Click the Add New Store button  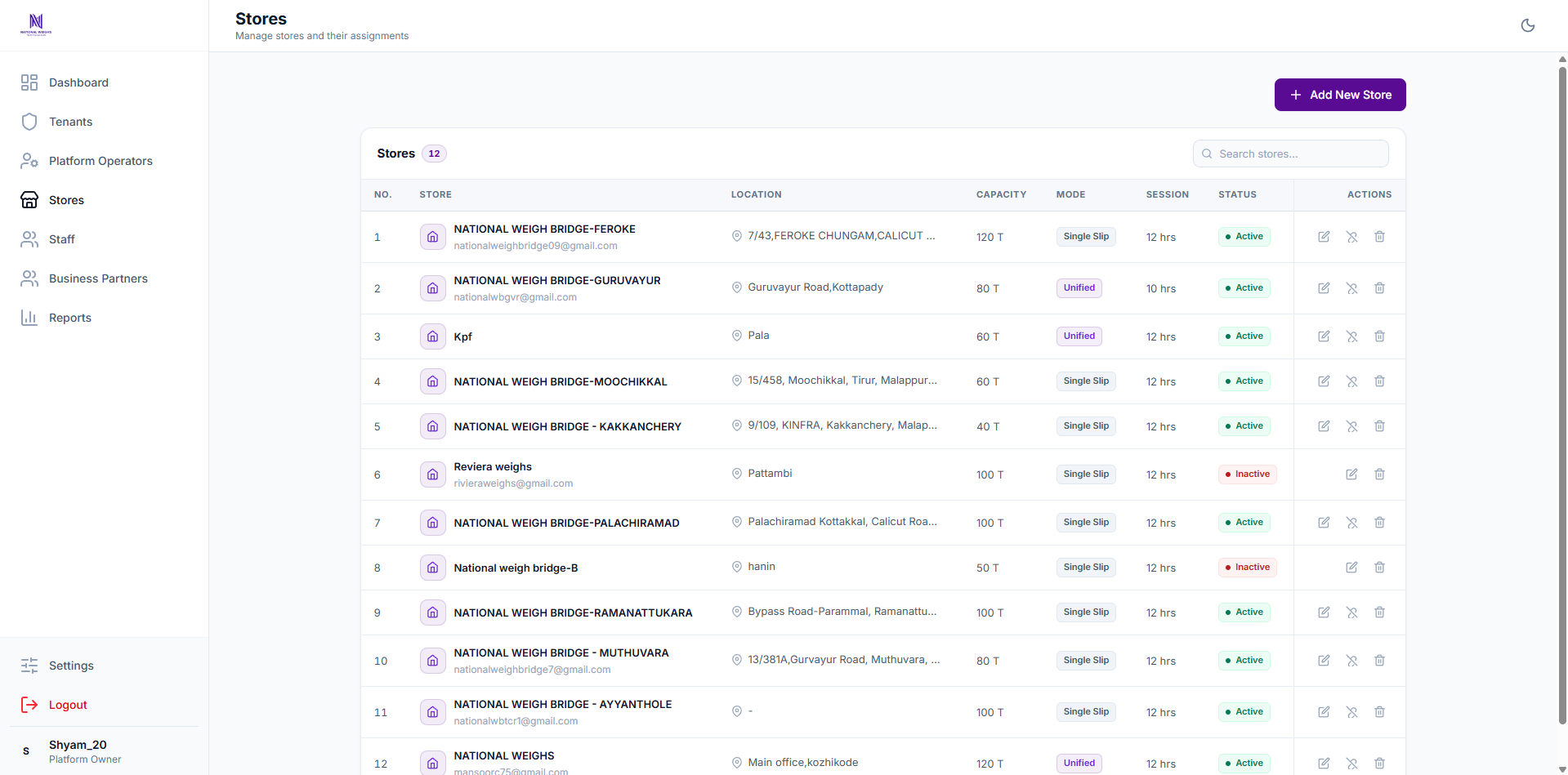[1340, 95]
